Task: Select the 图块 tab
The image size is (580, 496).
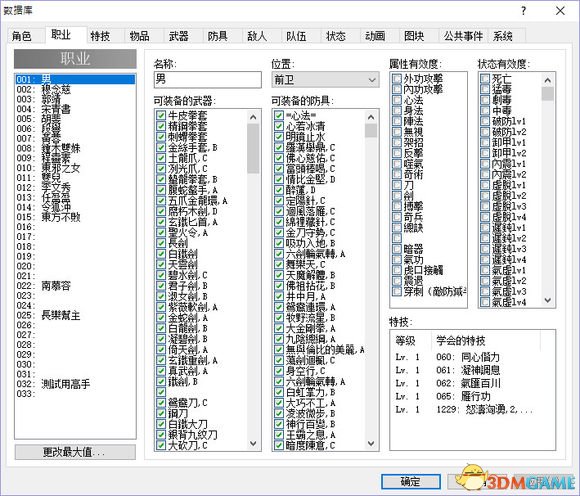Action: coord(414,36)
